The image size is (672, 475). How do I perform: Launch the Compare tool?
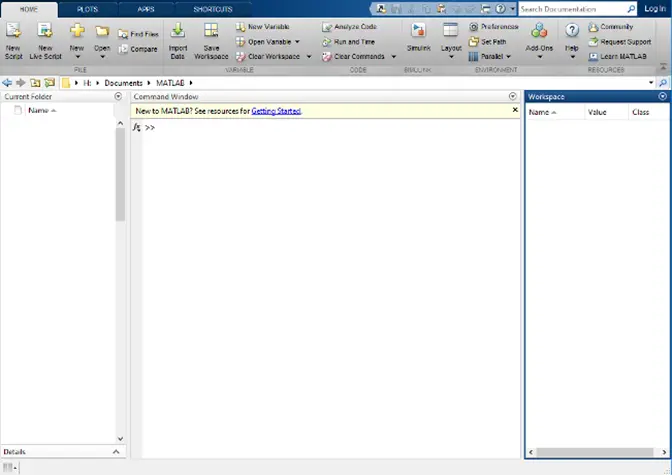point(138,49)
